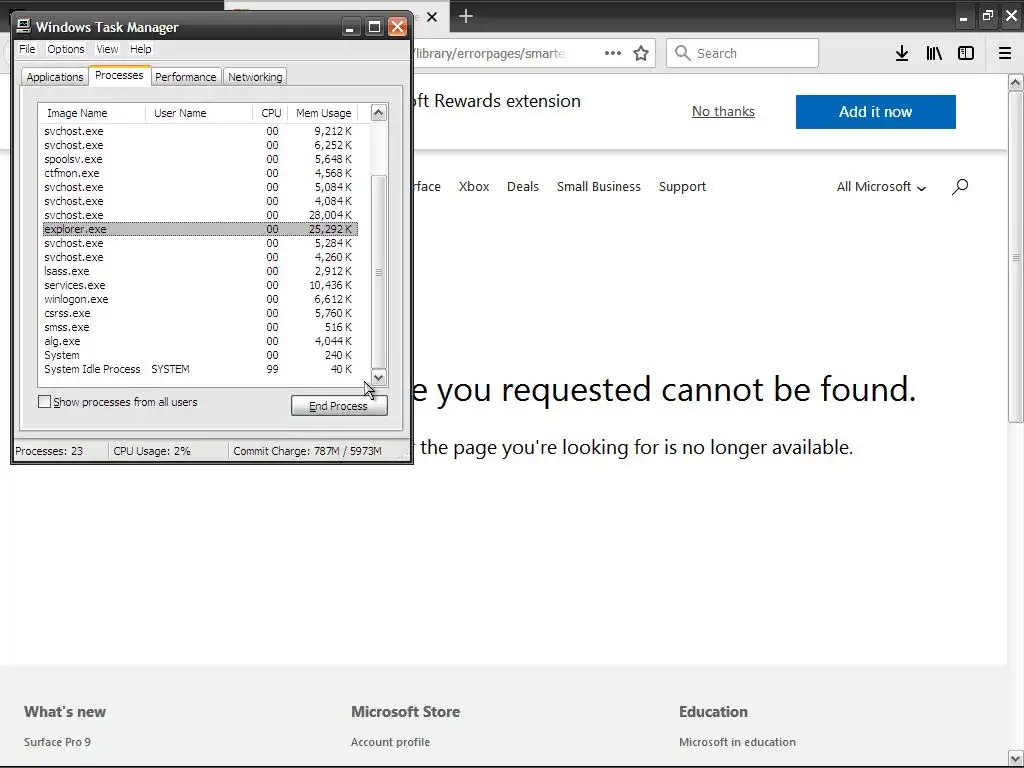Sort by Image Name column header

point(91,113)
